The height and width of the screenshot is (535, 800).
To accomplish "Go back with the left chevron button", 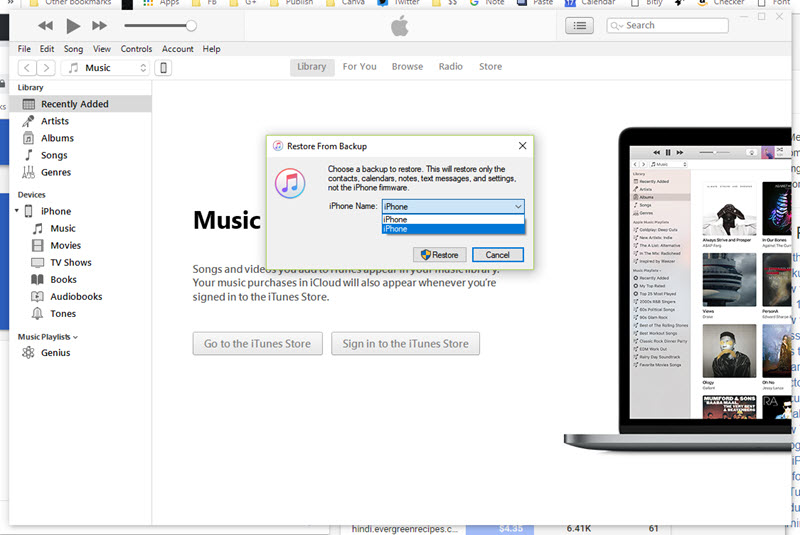I will click(x=27, y=68).
